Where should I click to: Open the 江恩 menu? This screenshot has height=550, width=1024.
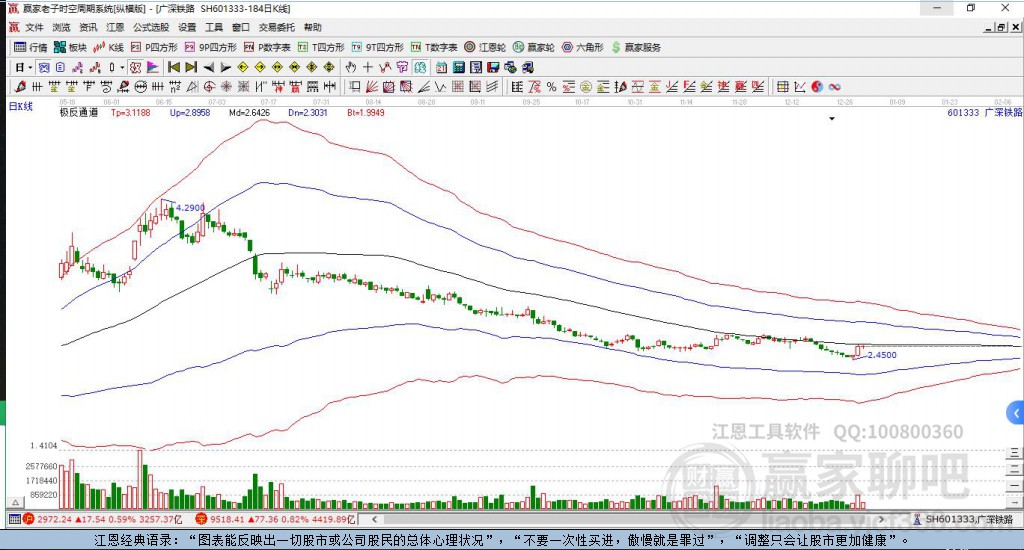point(115,27)
